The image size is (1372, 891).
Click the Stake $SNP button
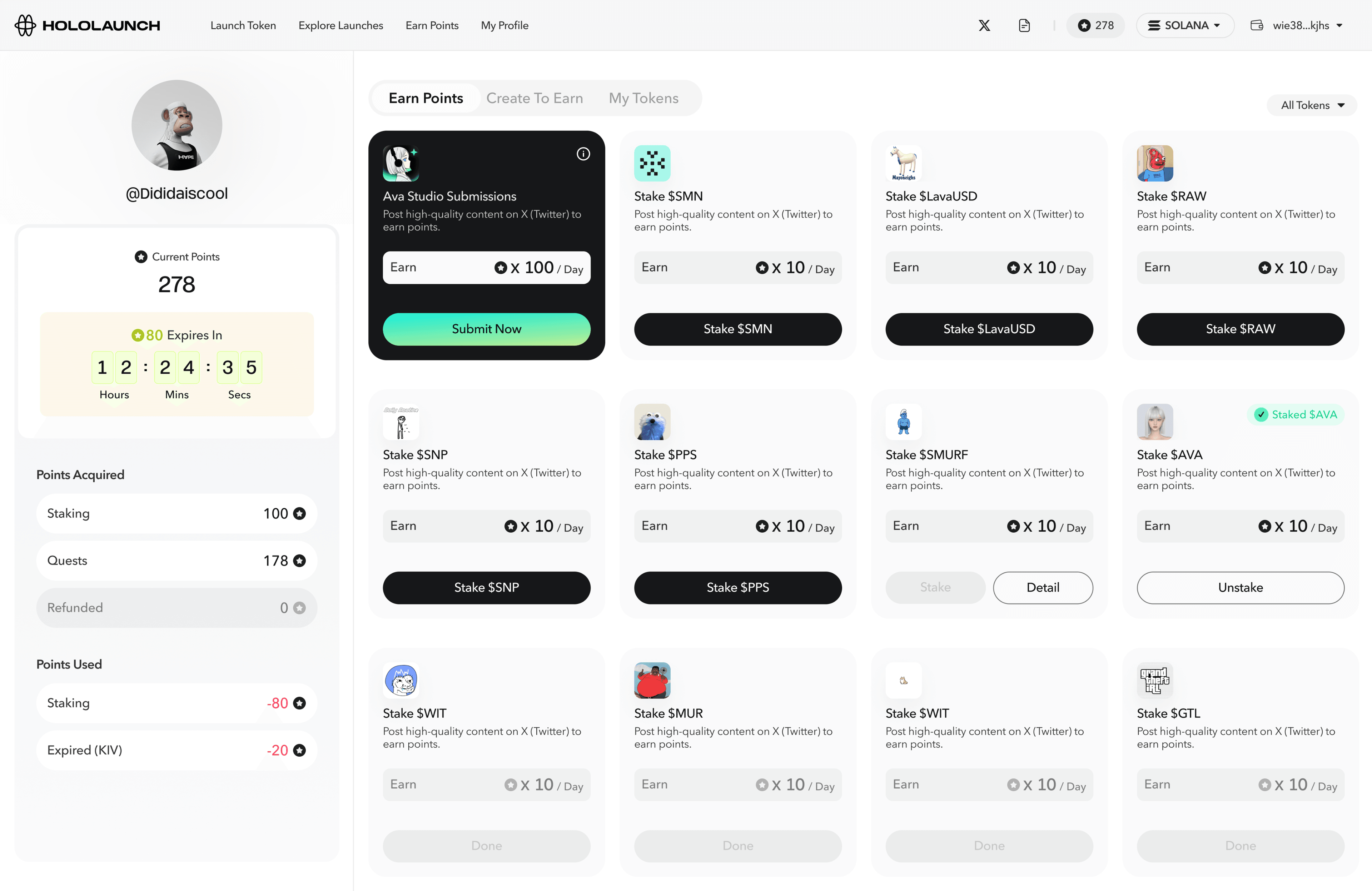(487, 588)
